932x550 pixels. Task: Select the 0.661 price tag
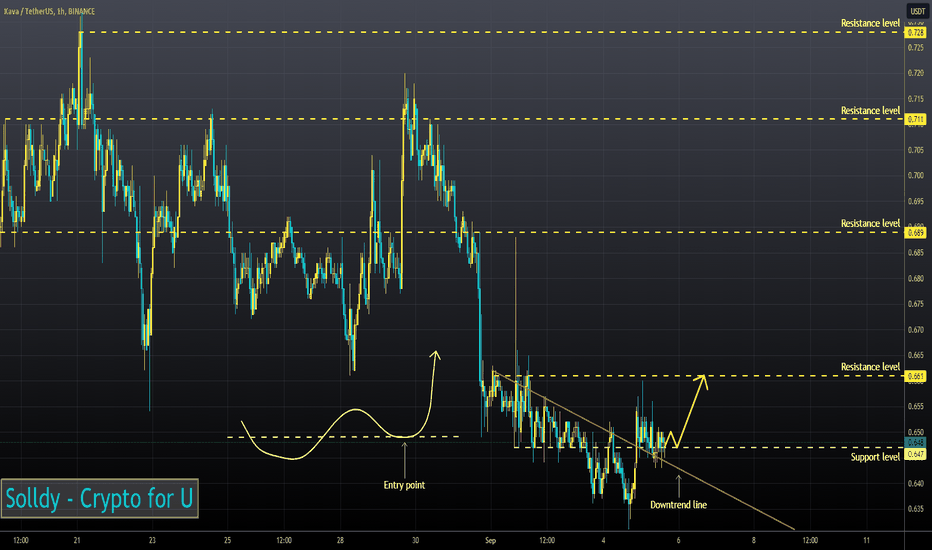point(916,376)
